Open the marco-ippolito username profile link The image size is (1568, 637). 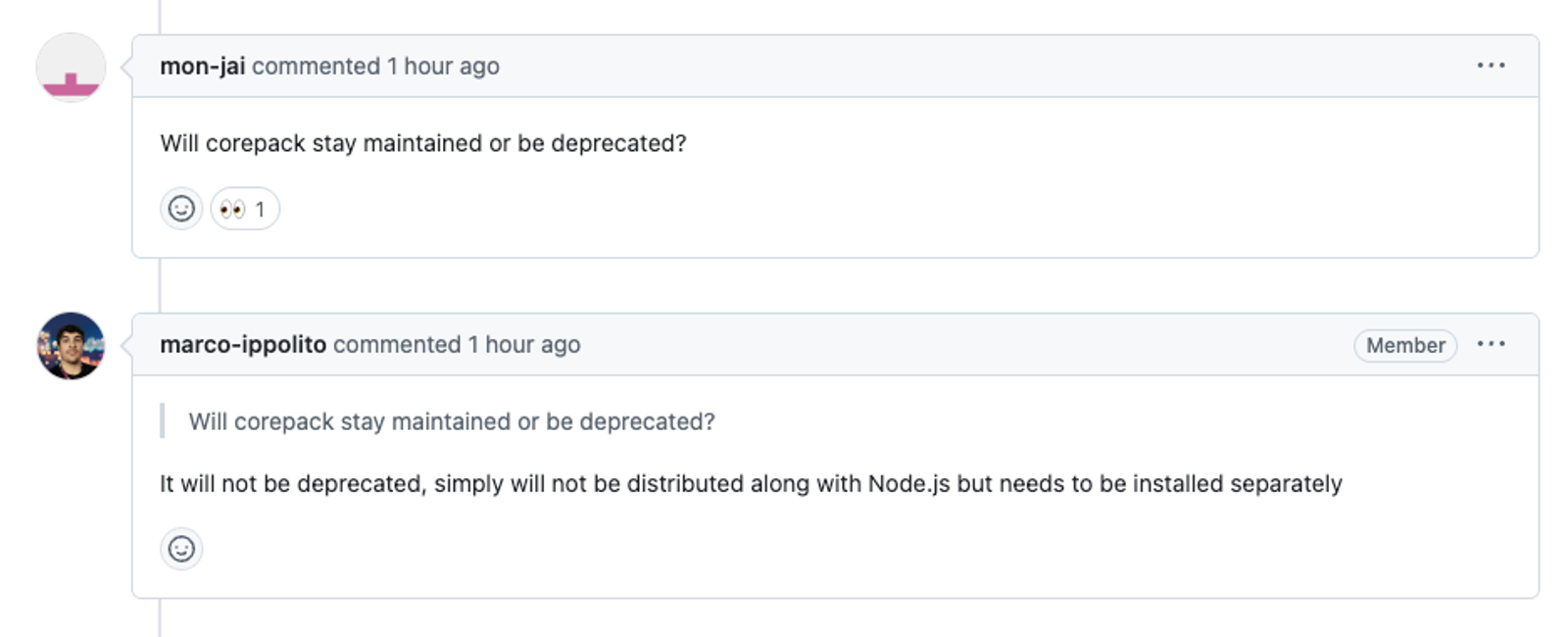pos(242,344)
